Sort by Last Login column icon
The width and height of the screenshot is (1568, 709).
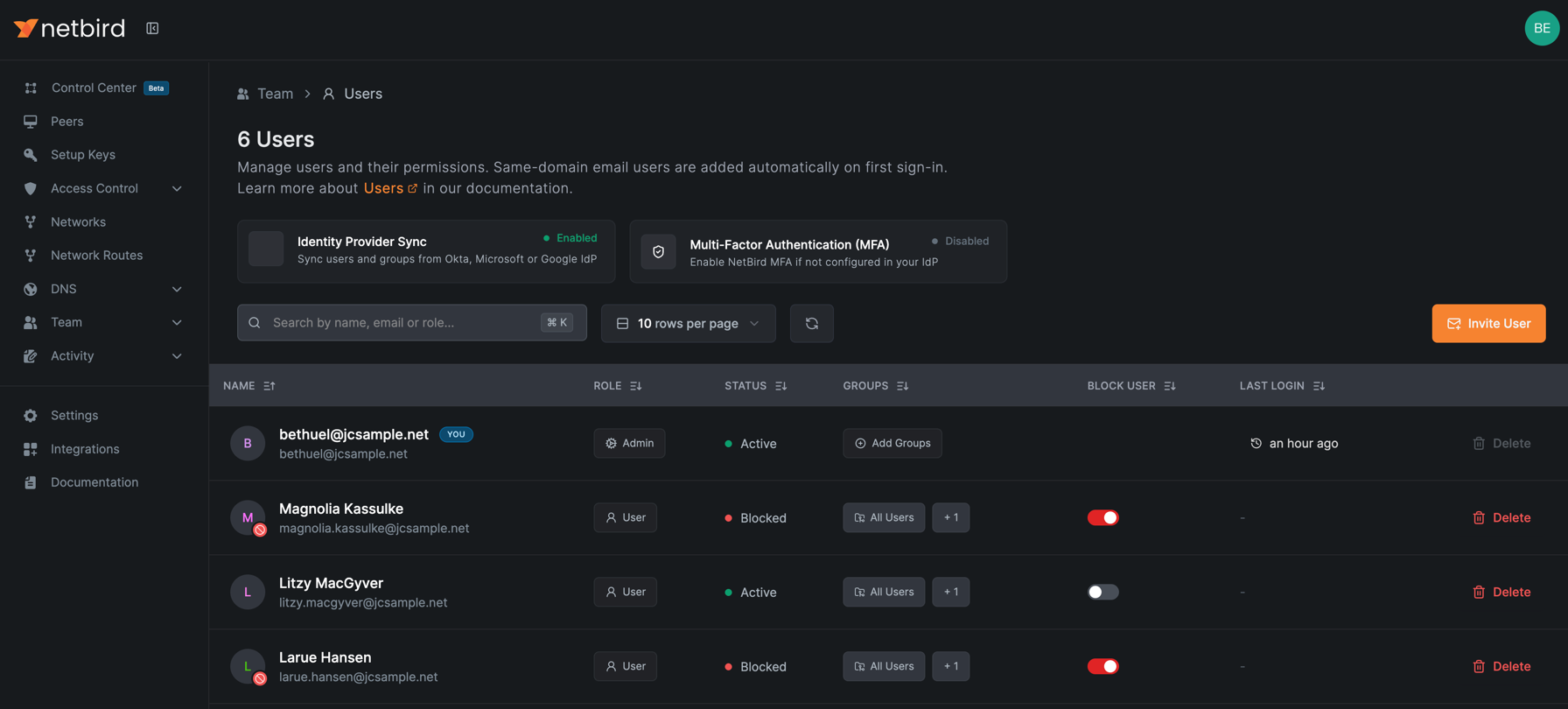(1319, 386)
